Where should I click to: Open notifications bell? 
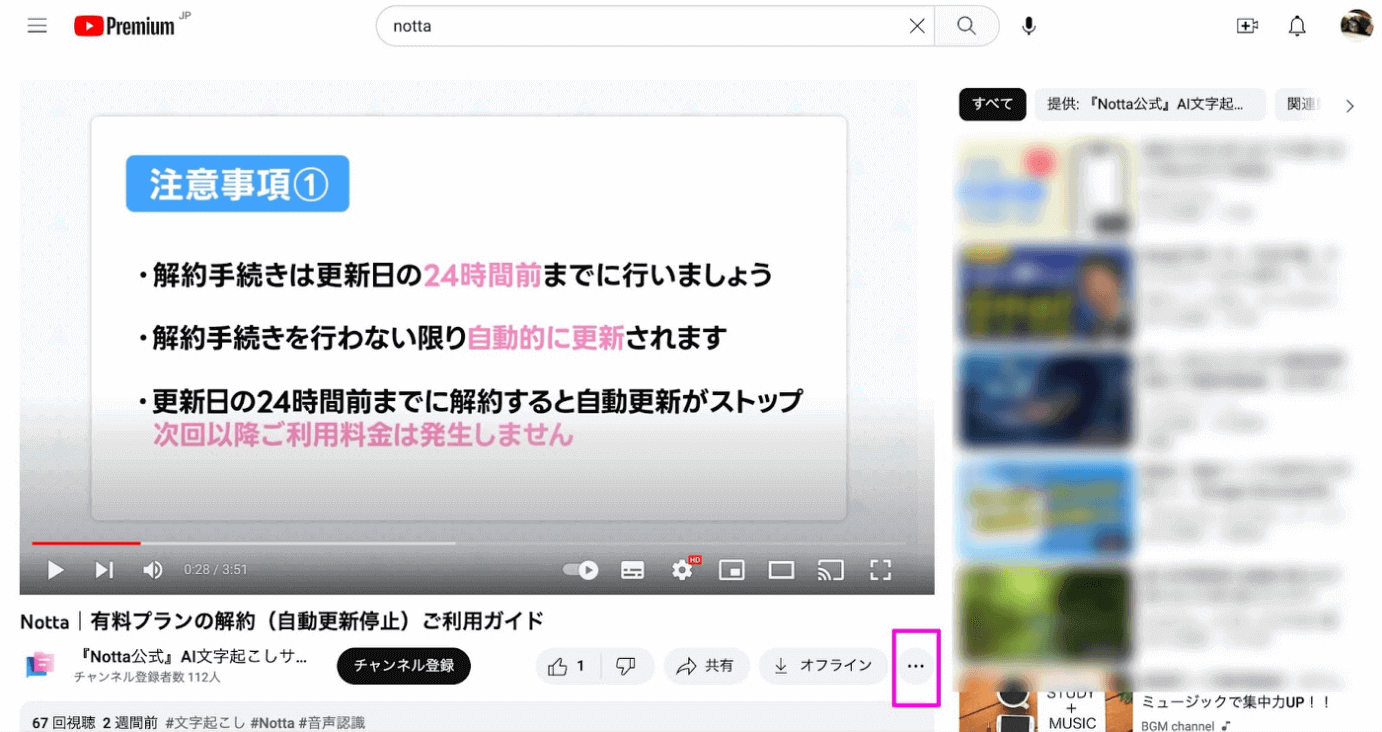(1297, 26)
